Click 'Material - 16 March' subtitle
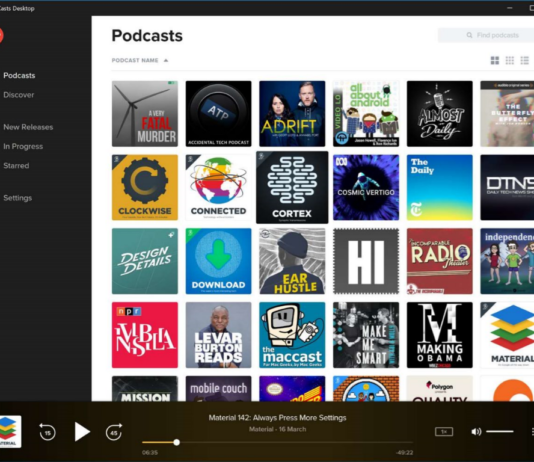 coord(277,429)
